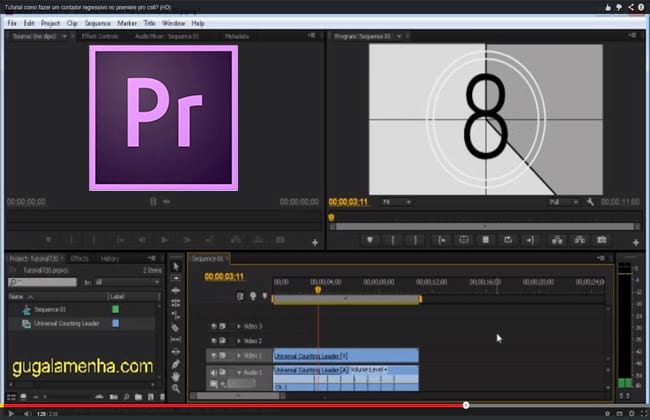Open the Fit zoom level dropdown

(x=397, y=202)
